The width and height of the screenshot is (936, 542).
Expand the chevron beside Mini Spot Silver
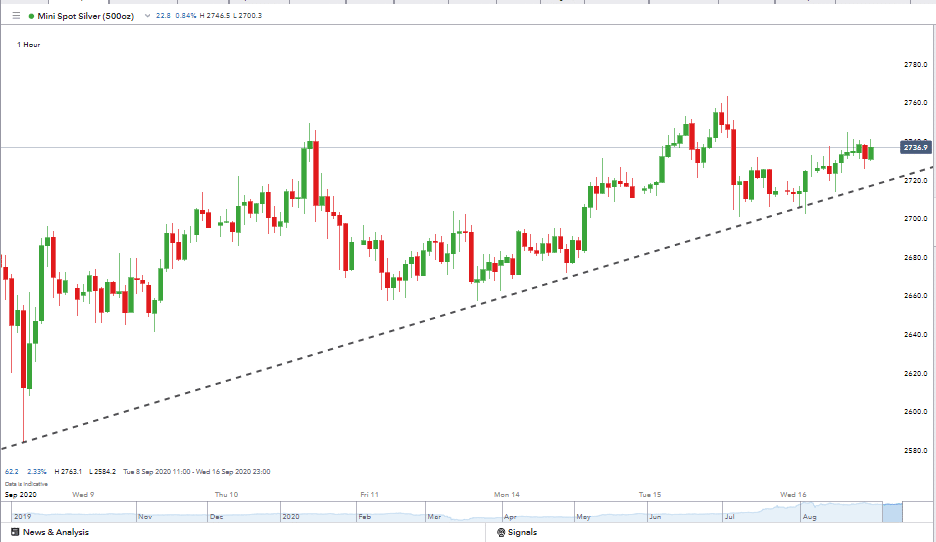[149, 16]
